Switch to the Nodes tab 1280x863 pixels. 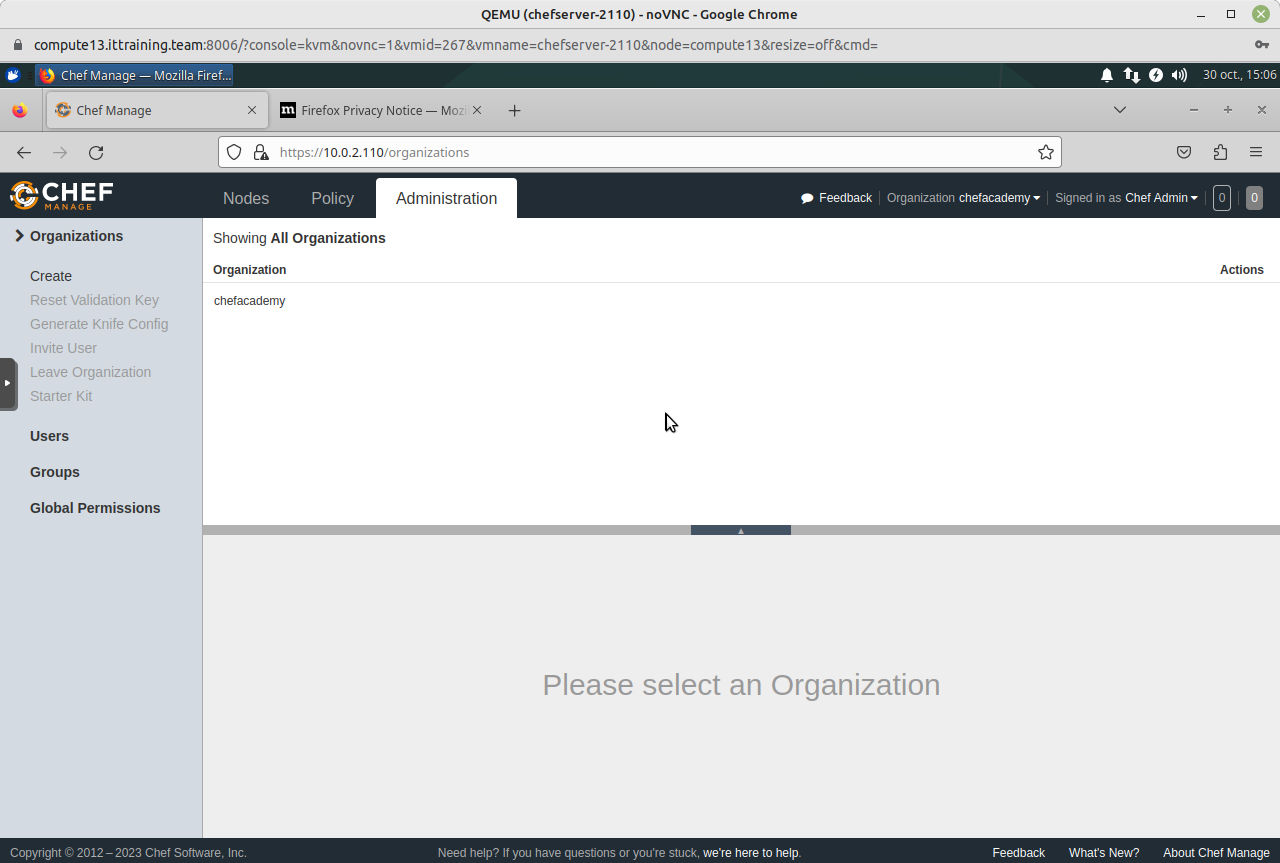coord(246,198)
